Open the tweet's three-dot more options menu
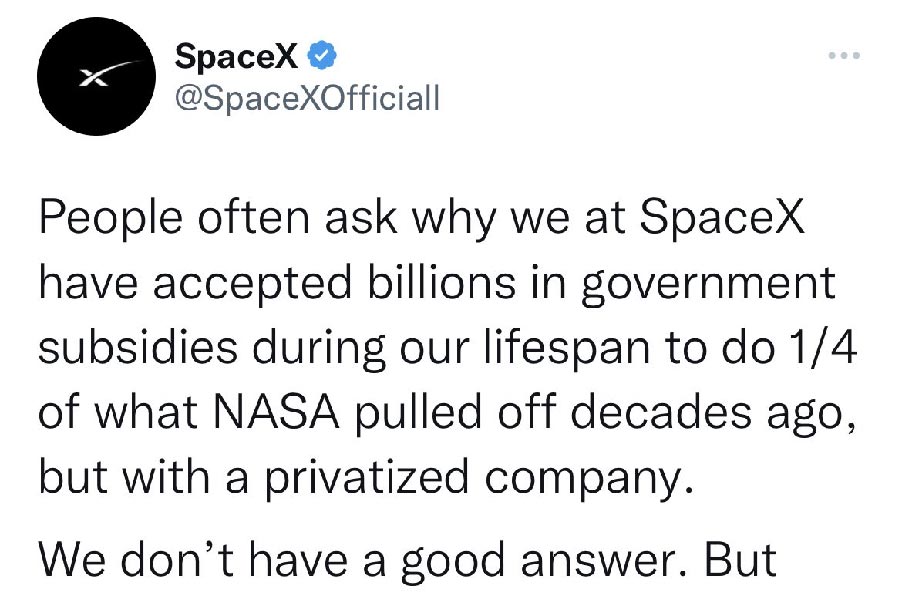Image resolution: width=900 pixels, height=600 pixels. 844,56
